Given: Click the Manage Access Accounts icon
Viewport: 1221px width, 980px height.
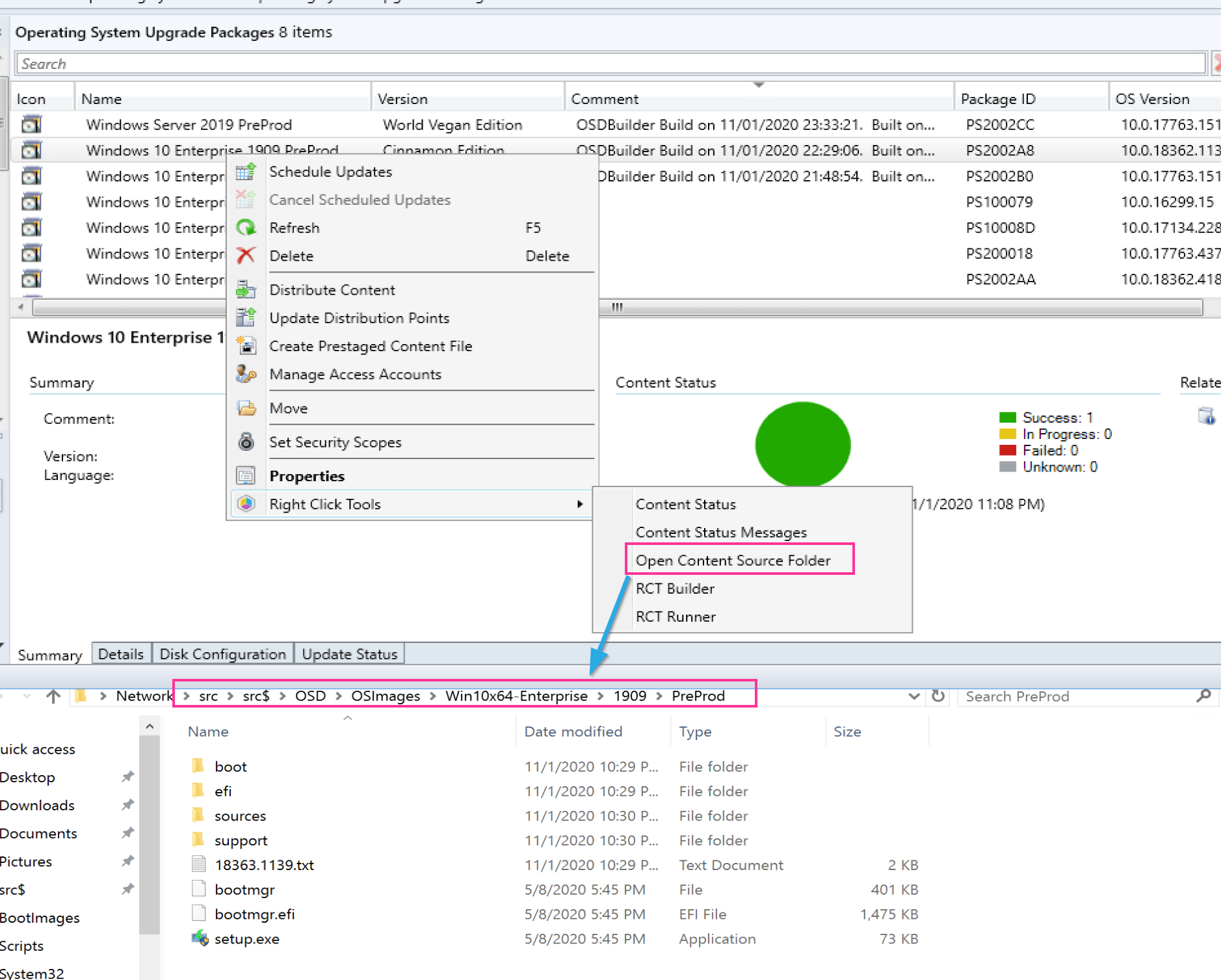Looking at the screenshot, I should (x=246, y=375).
